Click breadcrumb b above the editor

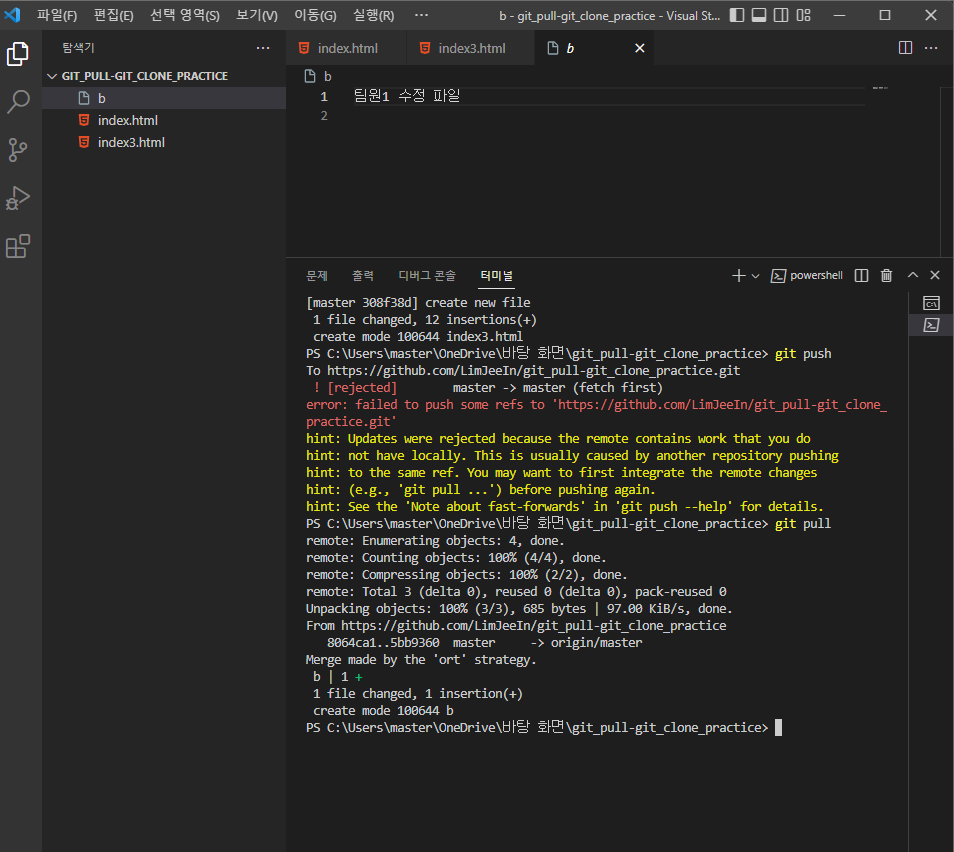(327, 76)
